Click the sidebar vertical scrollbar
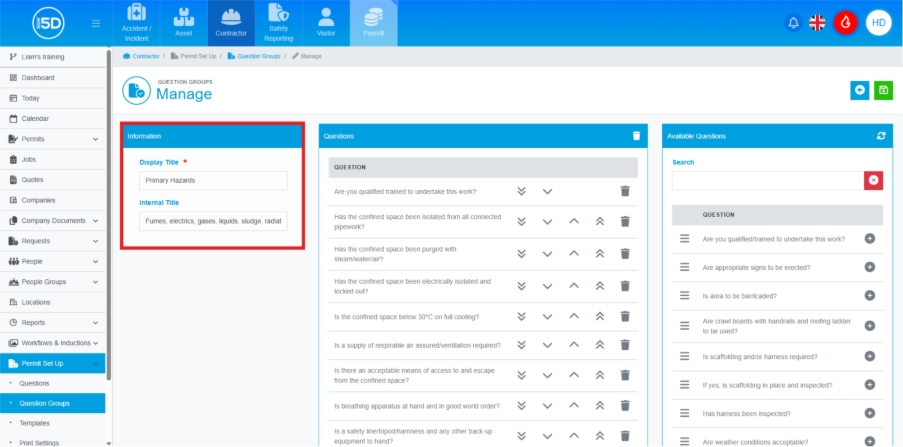The width and height of the screenshot is (903, 447). click(109, 213)
